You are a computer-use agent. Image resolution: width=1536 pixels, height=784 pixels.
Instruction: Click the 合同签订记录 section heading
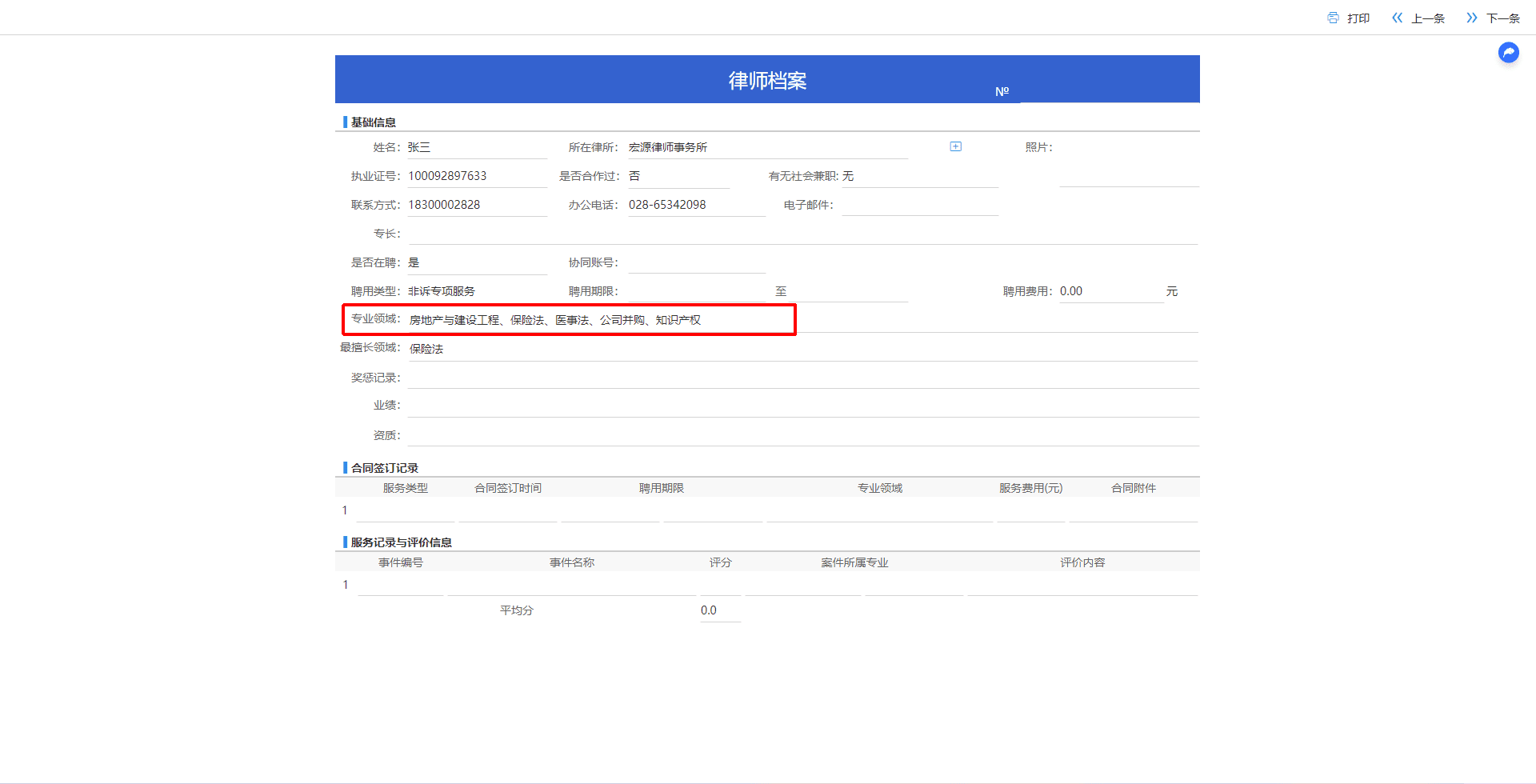point(385,468)
